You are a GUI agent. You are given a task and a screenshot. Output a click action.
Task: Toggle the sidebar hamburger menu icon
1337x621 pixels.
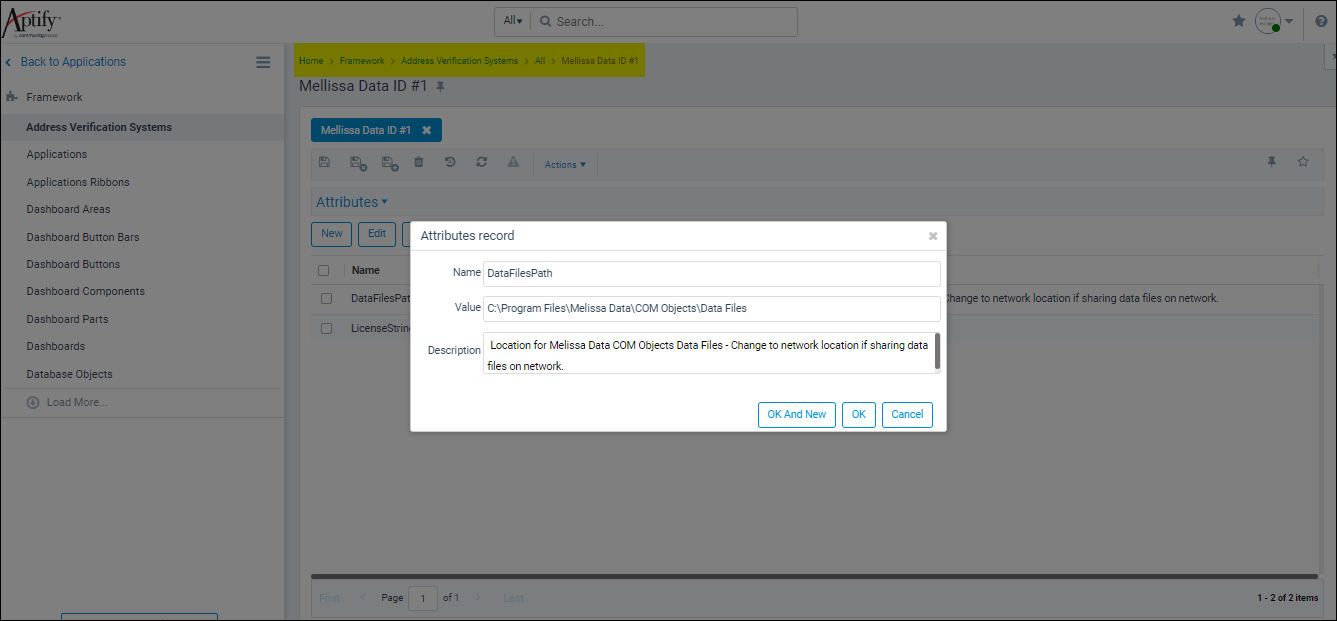pyautogui.click(x=263, y=62)
